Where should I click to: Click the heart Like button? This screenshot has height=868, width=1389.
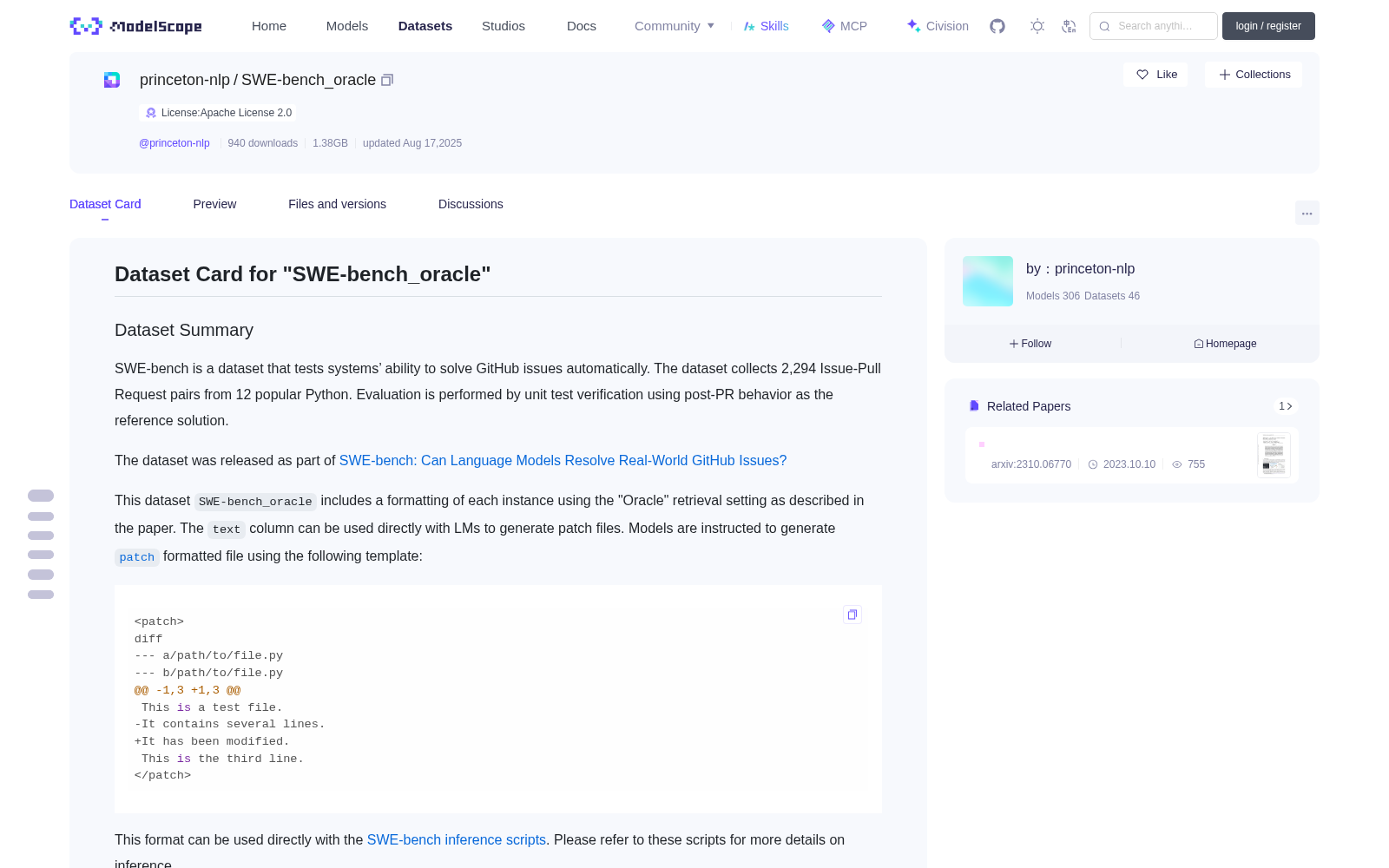click(1156, 75)
